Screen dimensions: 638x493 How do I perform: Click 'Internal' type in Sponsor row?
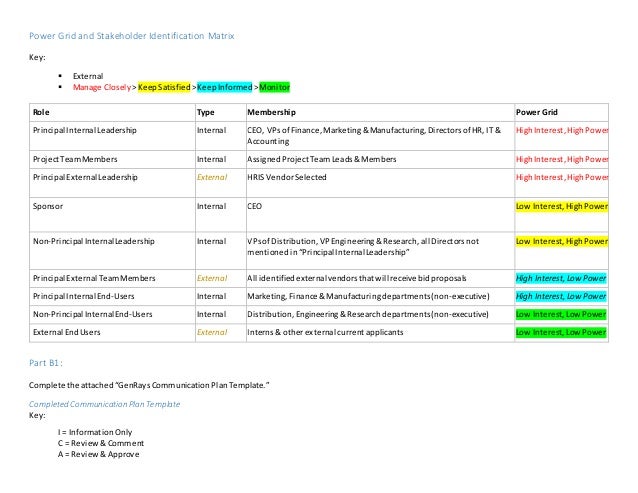tap(212, 206)
